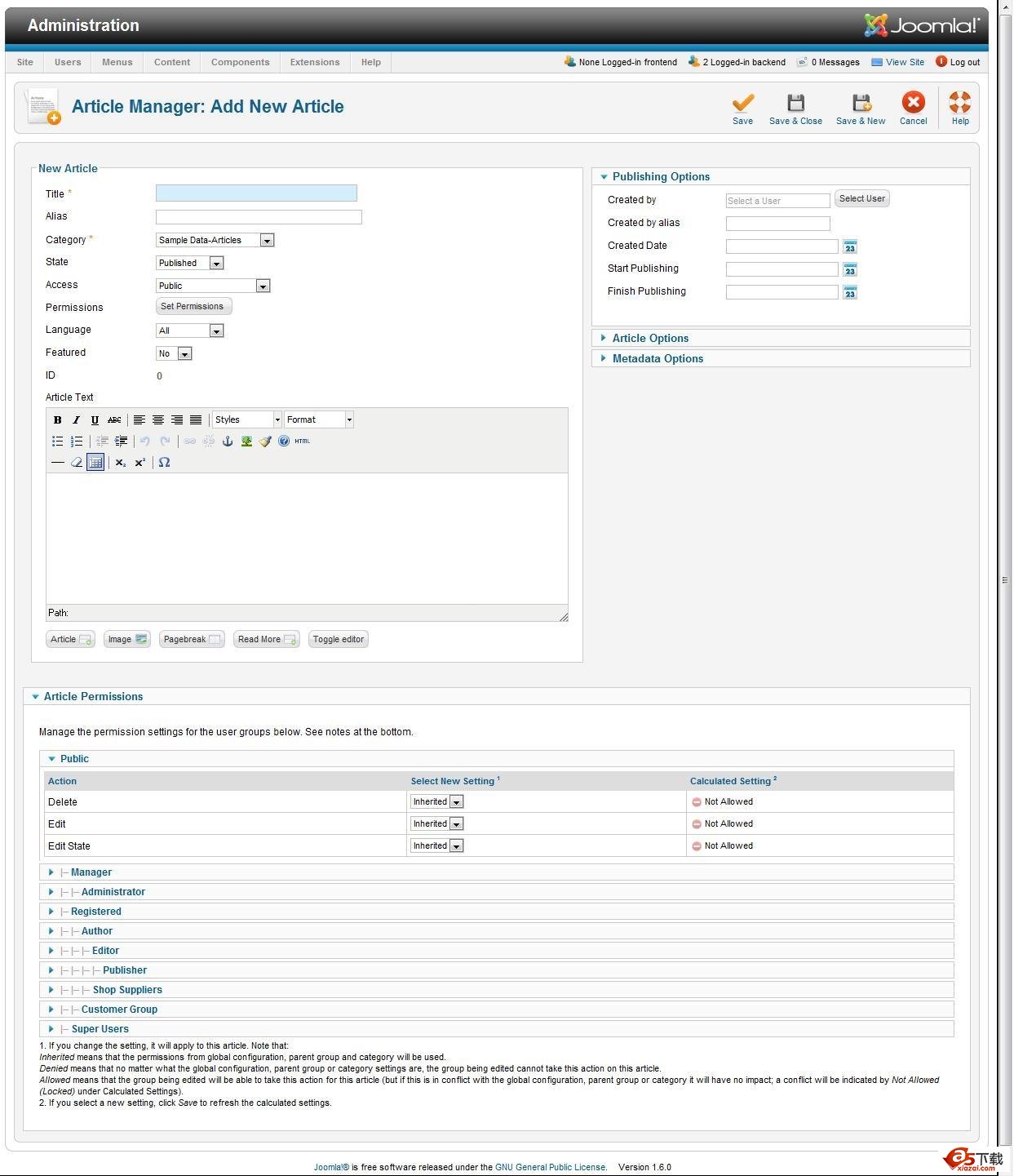Open the Delete action Inherited setting dropdown
The image size is (1014, 1176).
436,801
